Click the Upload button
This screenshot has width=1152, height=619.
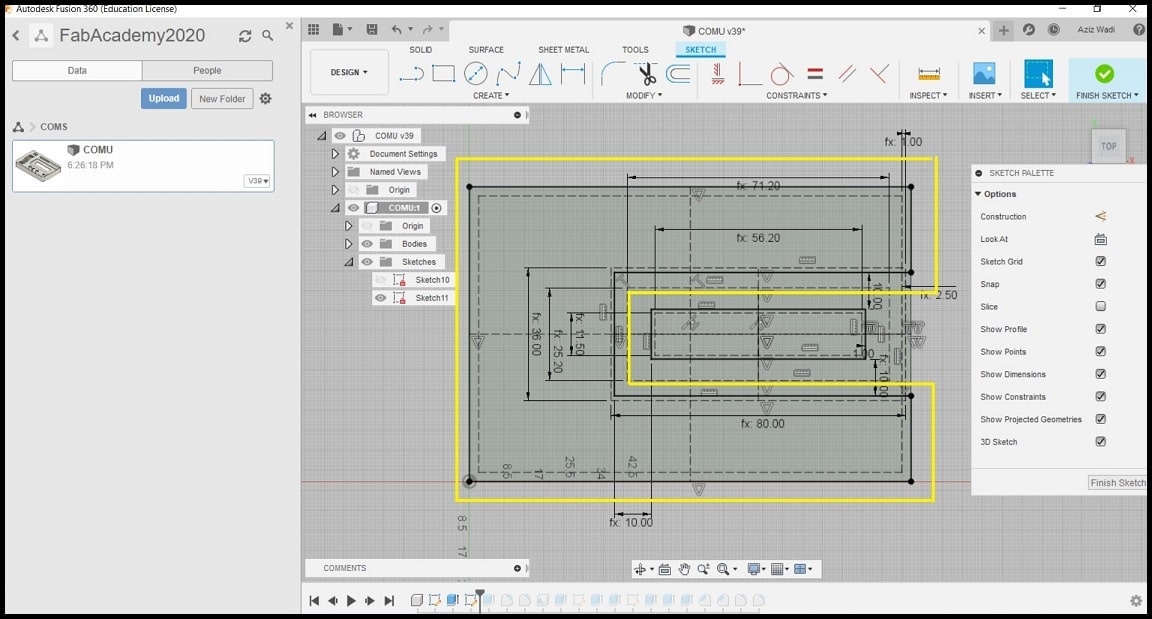pos(164,99)
